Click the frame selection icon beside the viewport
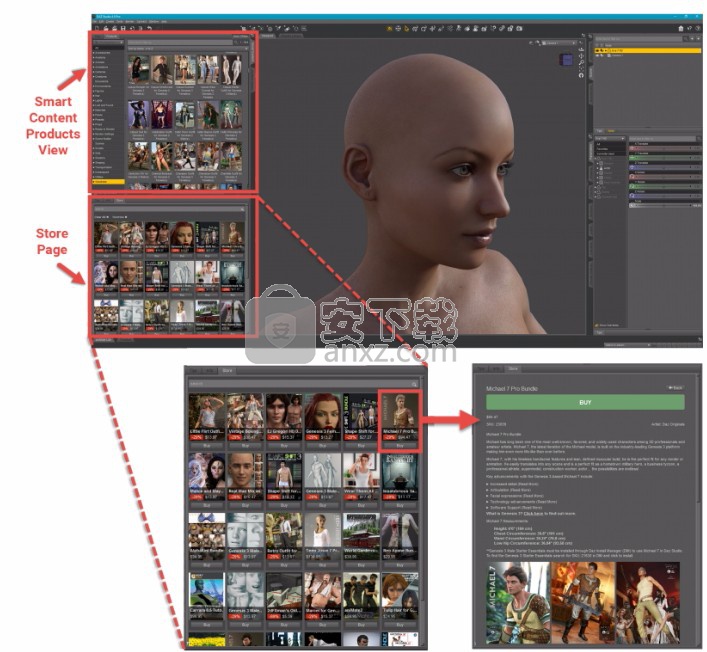Viewport: 707px width, 652px height. (x=581, y=69)
